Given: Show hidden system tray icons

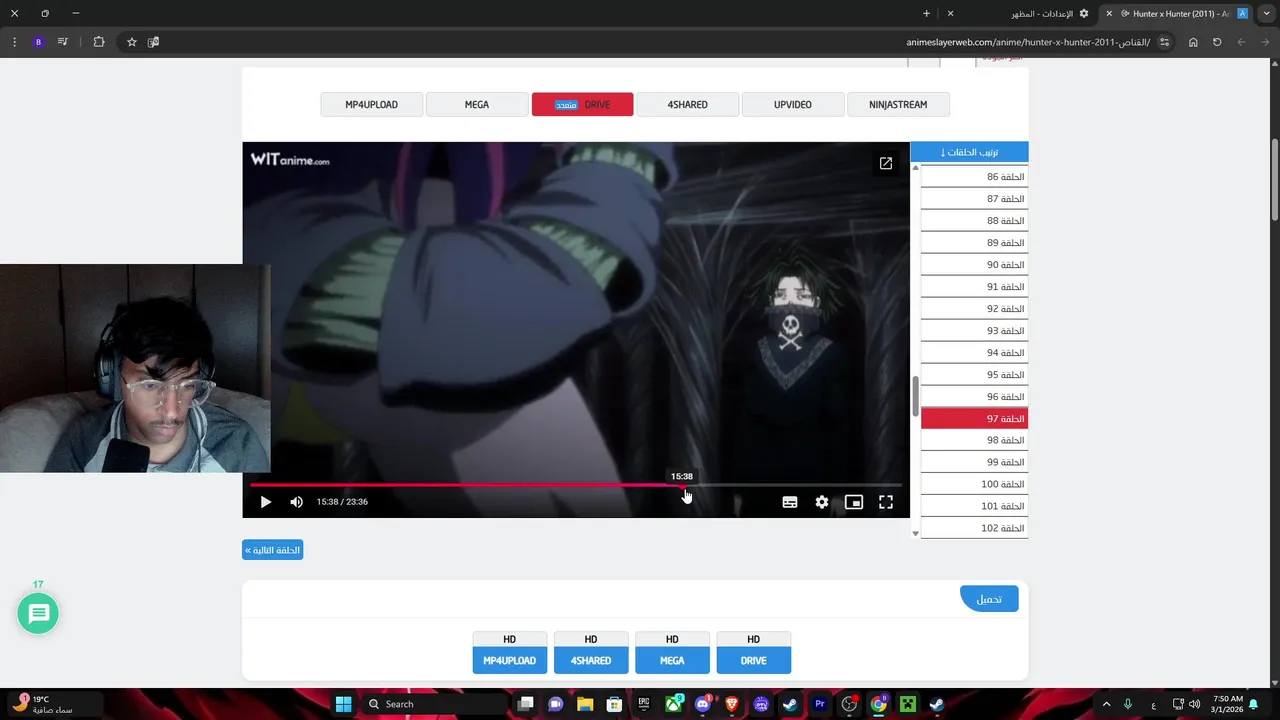Looking at the screenshot, I should (1106, 704).
